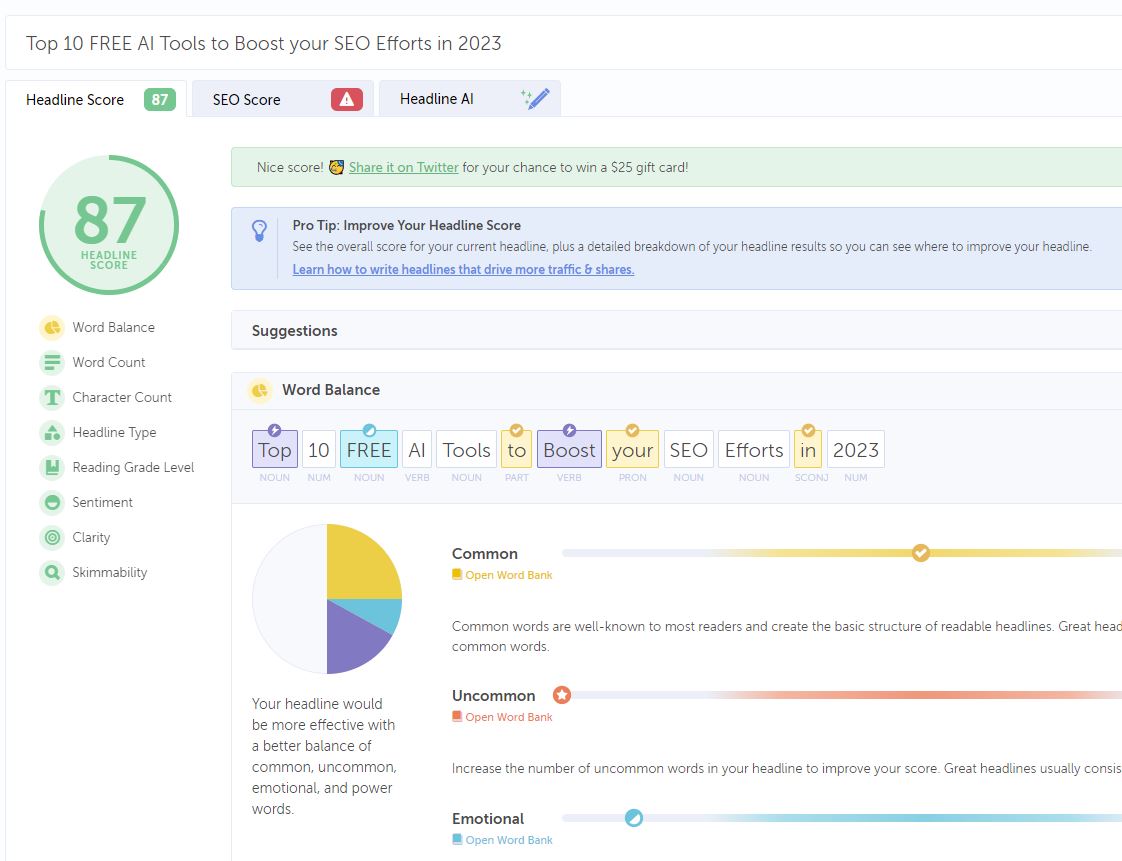Select the Clarity target icon

click(52, 537)
